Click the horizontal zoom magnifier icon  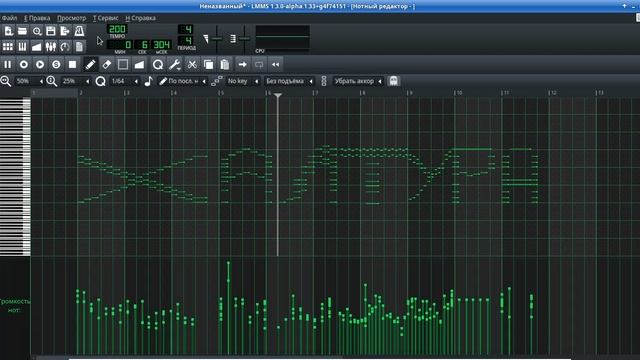[6, 81]
